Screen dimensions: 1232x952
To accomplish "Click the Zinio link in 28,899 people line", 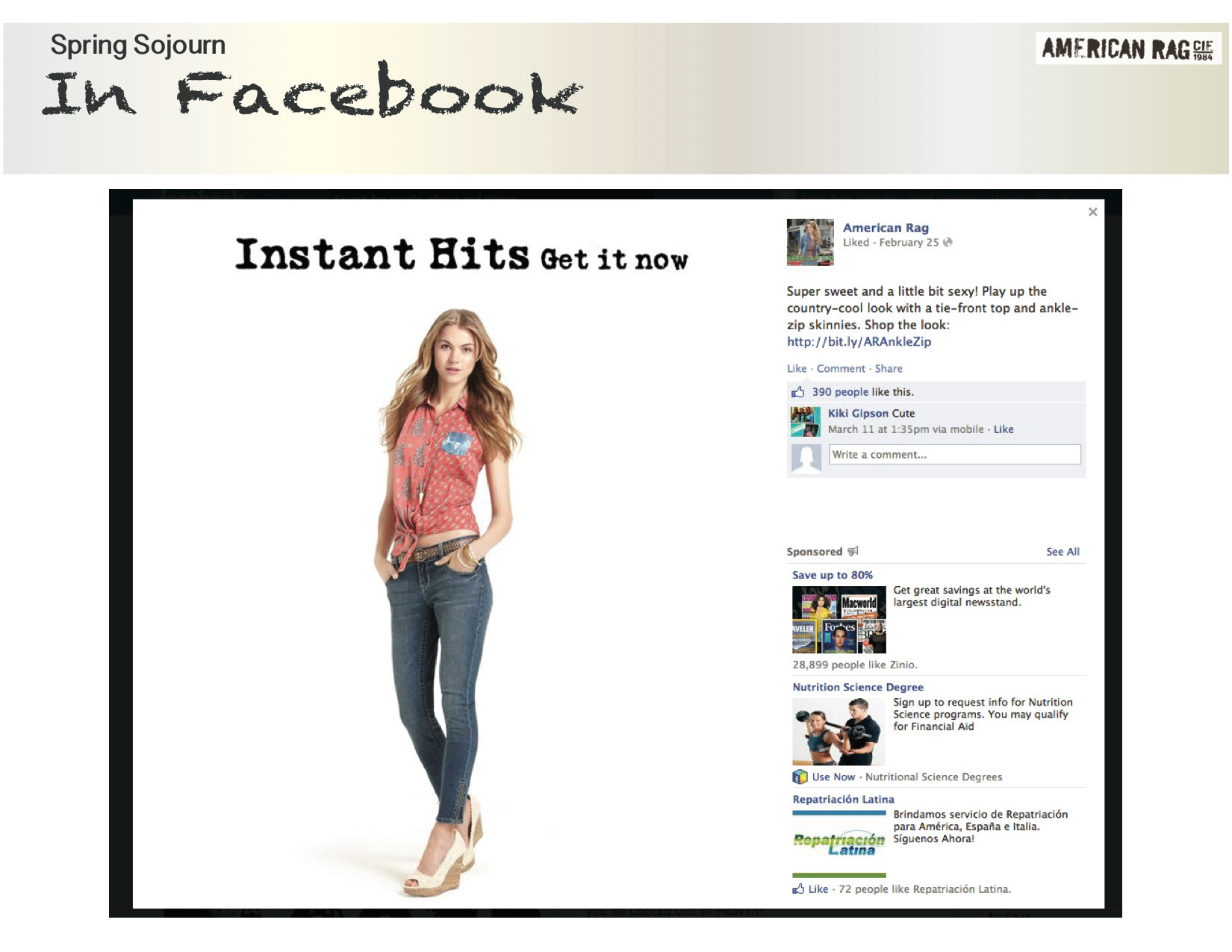I will click(x=901, y=665).
